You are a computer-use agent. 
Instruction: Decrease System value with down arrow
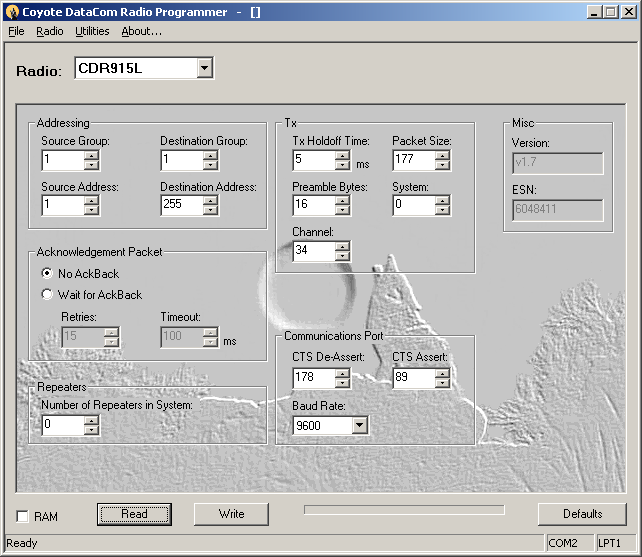(x=442, y=210)
